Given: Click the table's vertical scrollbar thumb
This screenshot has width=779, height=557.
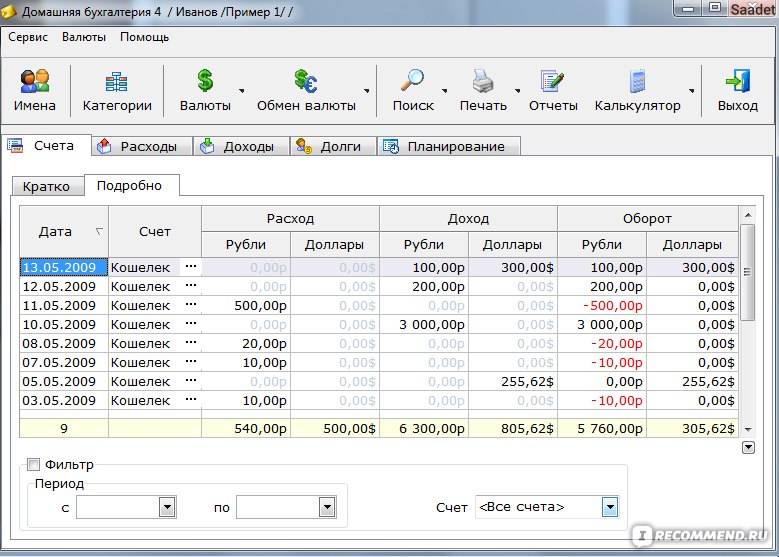Looking at the screenshot, I should pyautogui.click(x=747, y=272).
